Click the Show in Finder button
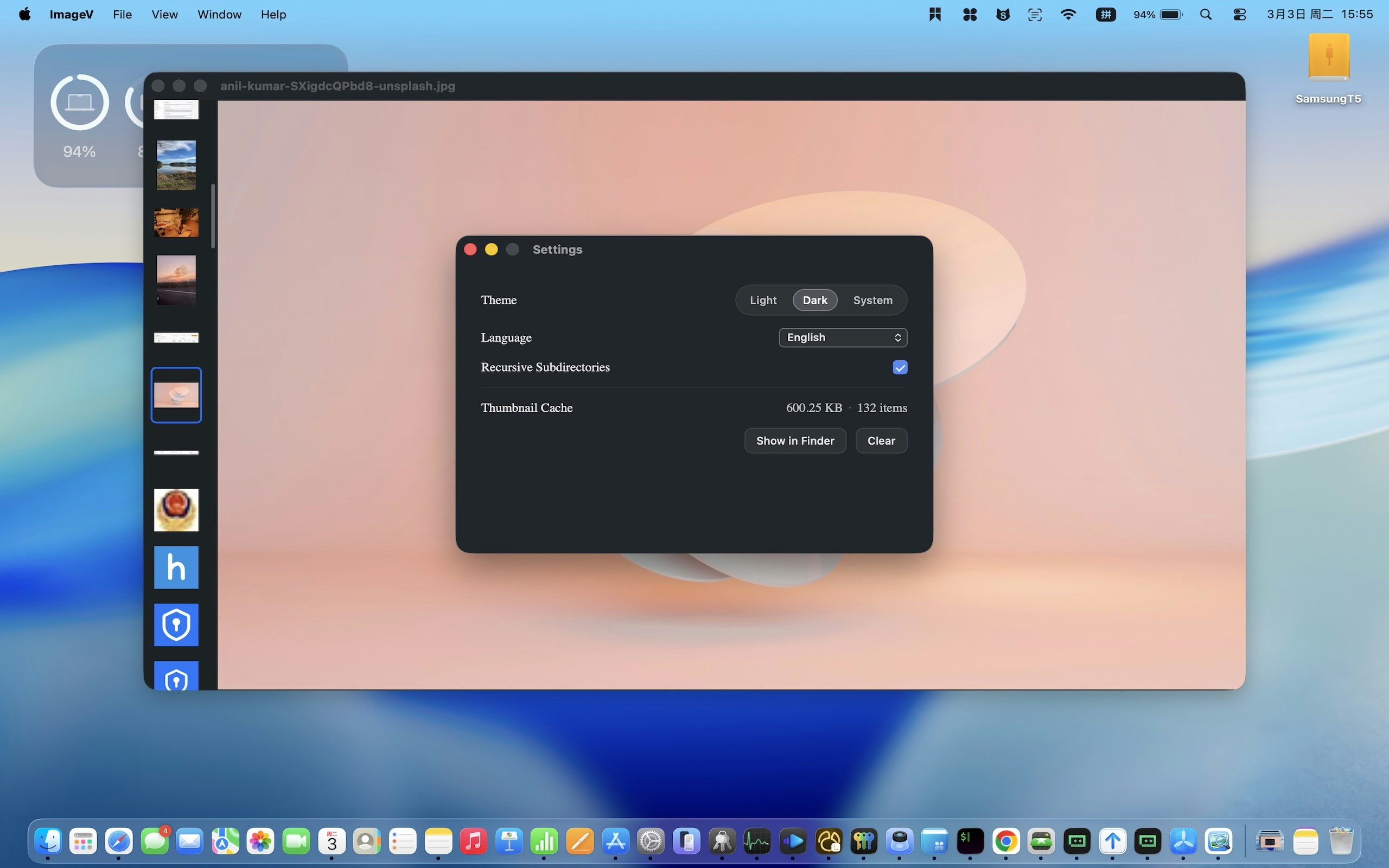This screenshot has height=868, width=1389. pos(795,441)
